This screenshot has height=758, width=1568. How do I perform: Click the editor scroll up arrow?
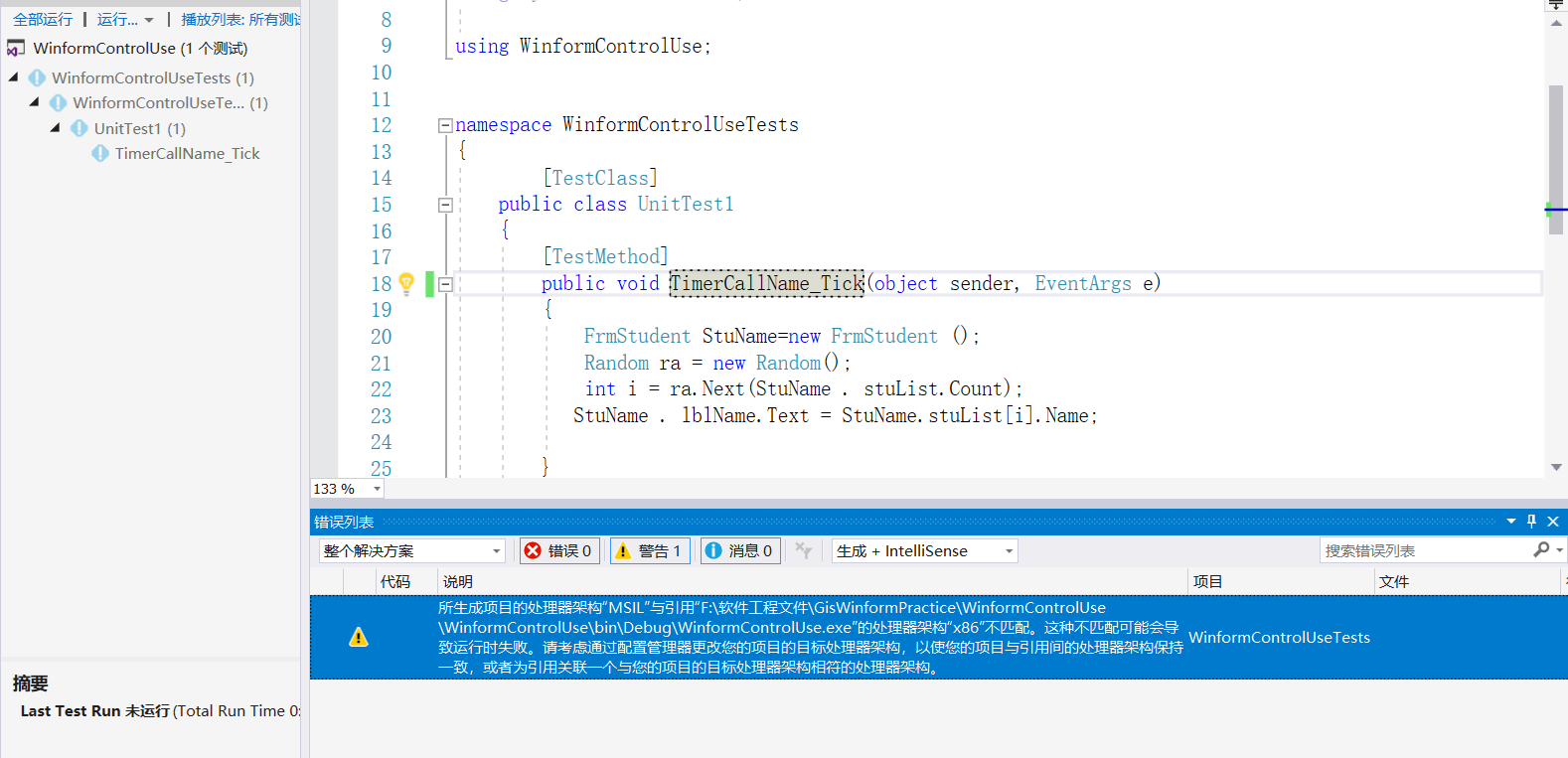[1556, 23]
